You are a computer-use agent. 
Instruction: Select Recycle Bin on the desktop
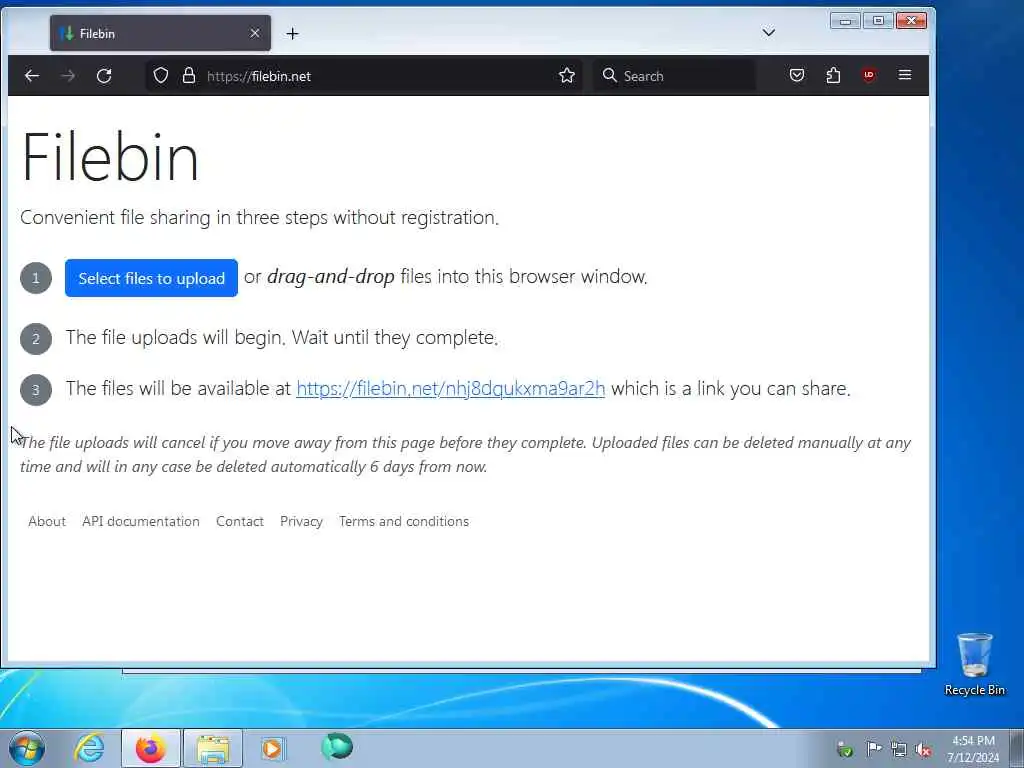[x=974, y=664]
